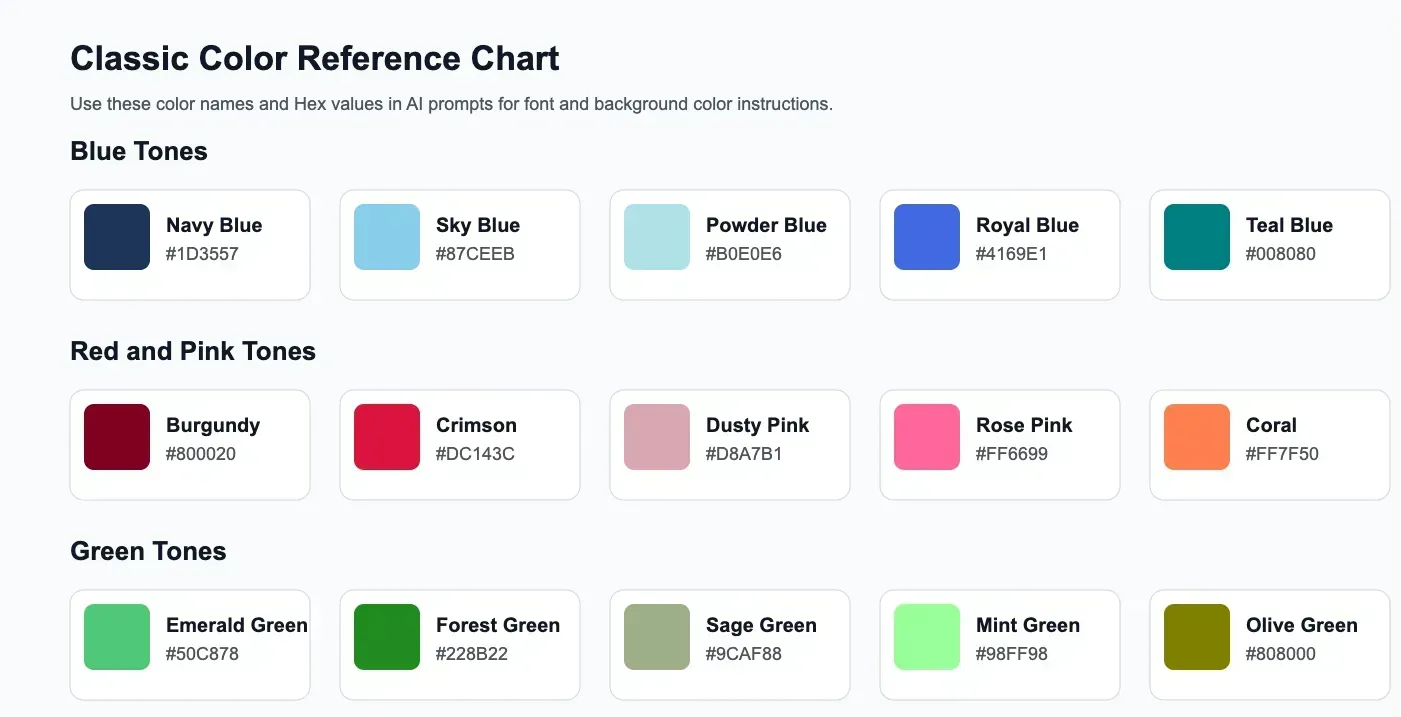This screenshot has width=1401, height=717.
Task: Click the Crimson name label
Action: pyautogui.click(x=476, y=425)
